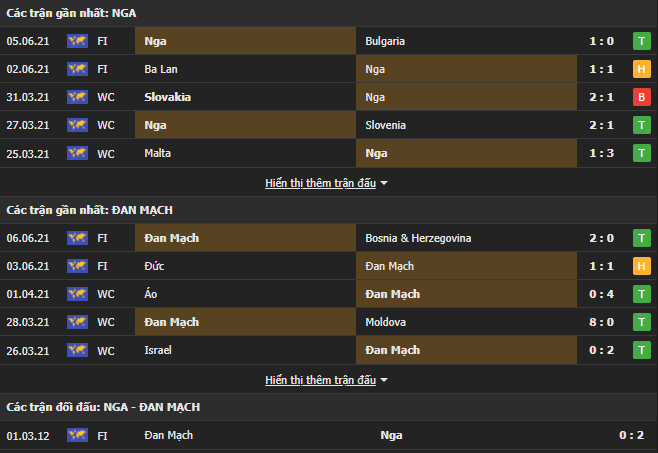Click the 0 : 2 head-to-head score
658x453 pixels.
(x=631, y=435)
